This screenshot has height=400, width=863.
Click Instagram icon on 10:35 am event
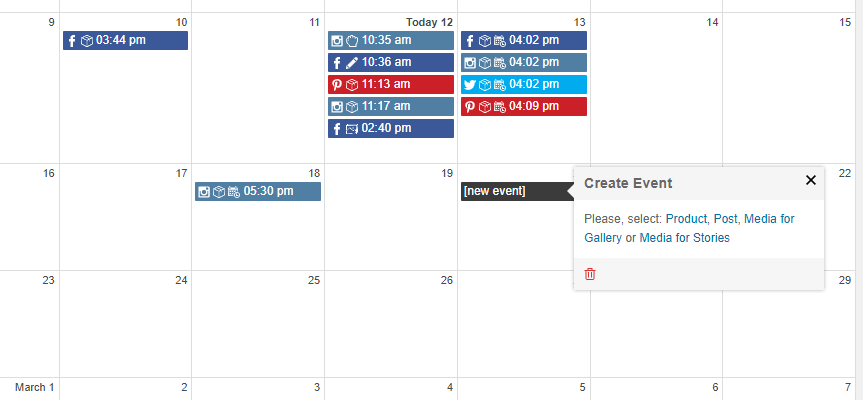(337, 41)
